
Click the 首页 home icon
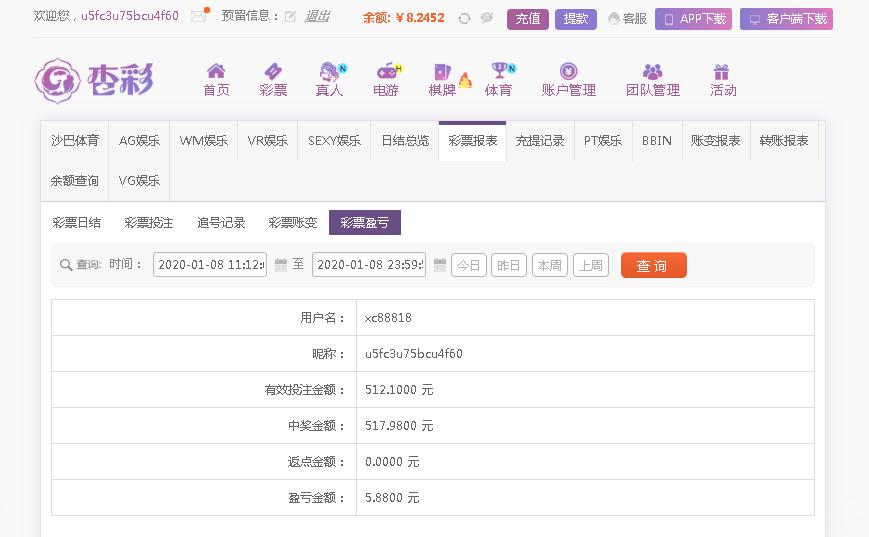pos(216,71)
